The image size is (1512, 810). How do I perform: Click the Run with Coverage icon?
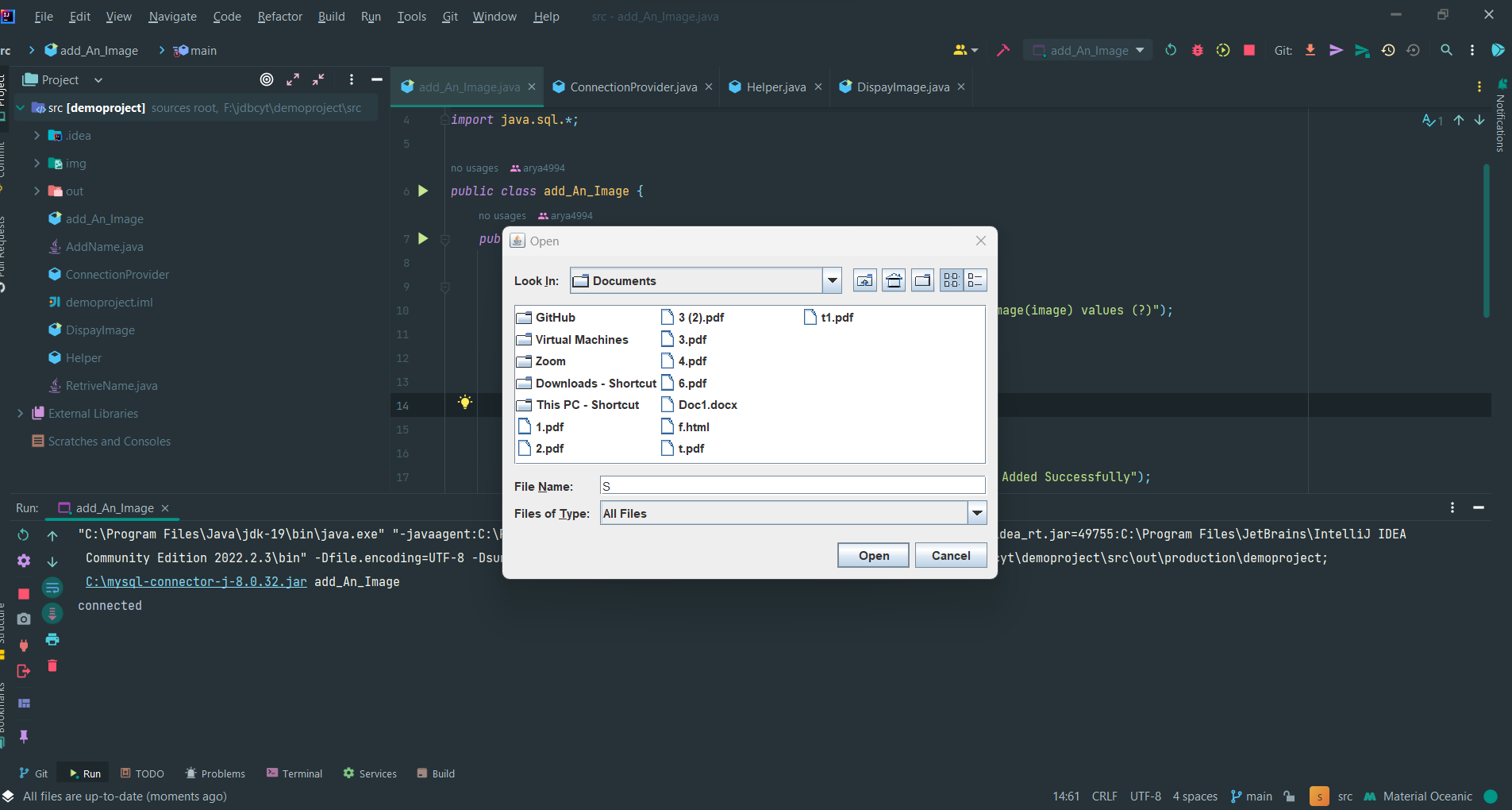pos(1223,50)
